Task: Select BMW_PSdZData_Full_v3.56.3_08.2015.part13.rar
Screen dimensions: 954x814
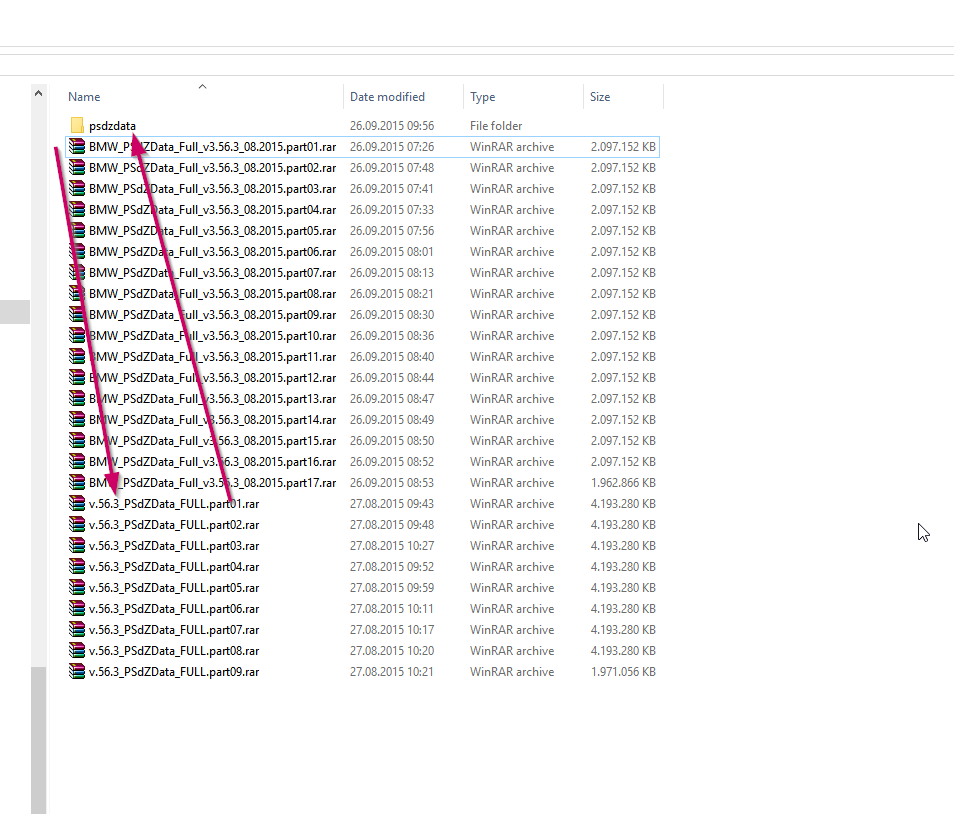Action: point(212,398)
